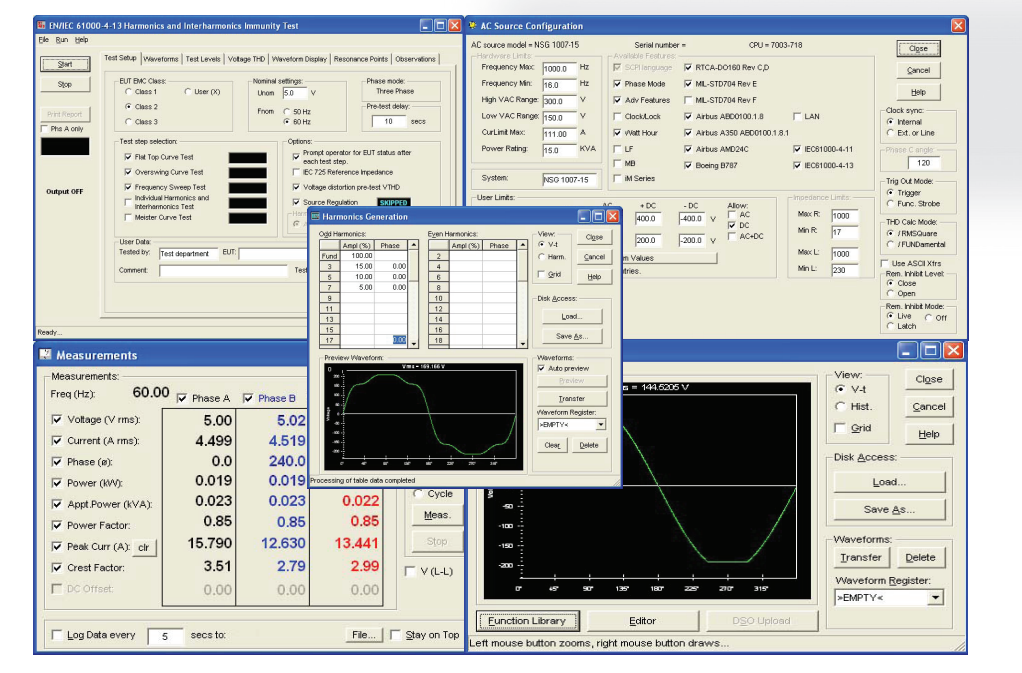Click Start button in Immunity Test window
This screenshot has height=673, width=1022.
coord(65,64)
